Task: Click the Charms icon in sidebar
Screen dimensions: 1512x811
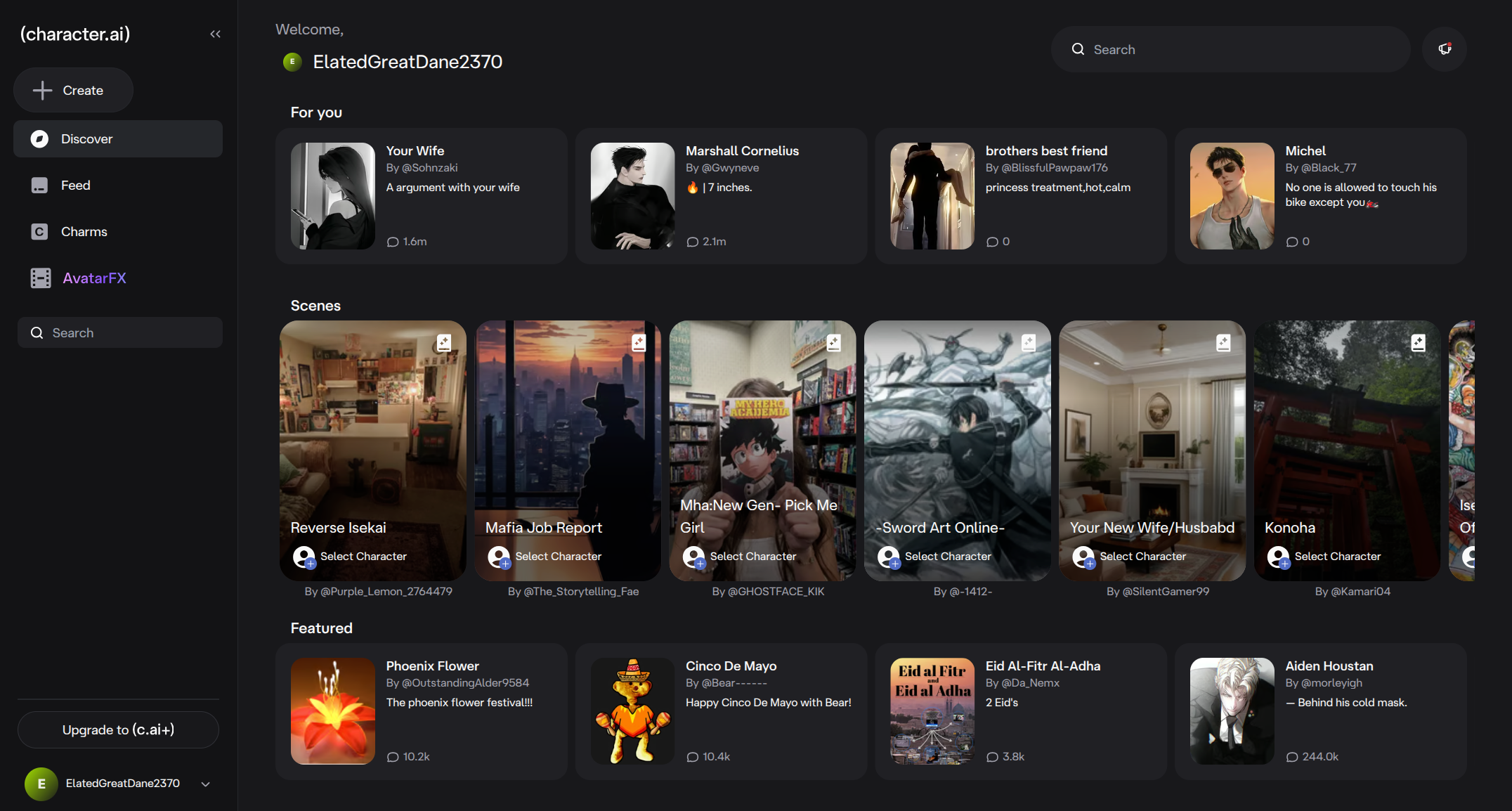Action: click(x=39, y=231)
